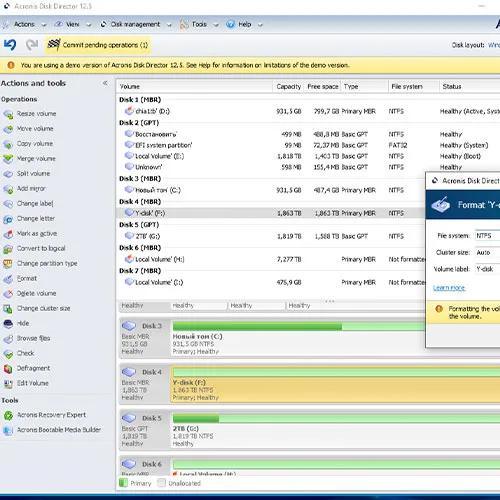Open the Disk management menu
The width and height of the screenshot is (500, 500).
click(135, 24)
